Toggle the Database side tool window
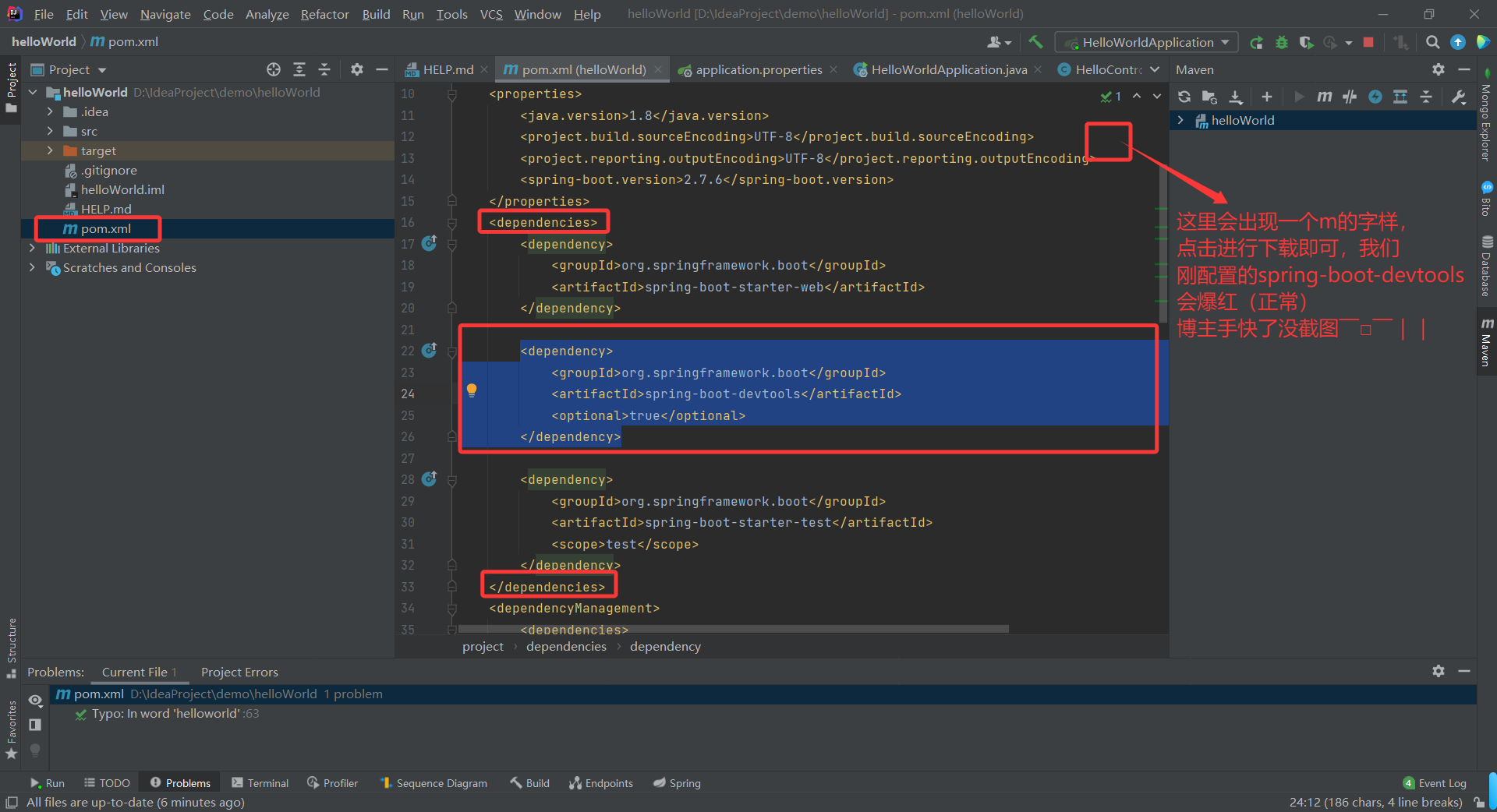Viewport: 1497px width, 812px height. (1486, 266)
